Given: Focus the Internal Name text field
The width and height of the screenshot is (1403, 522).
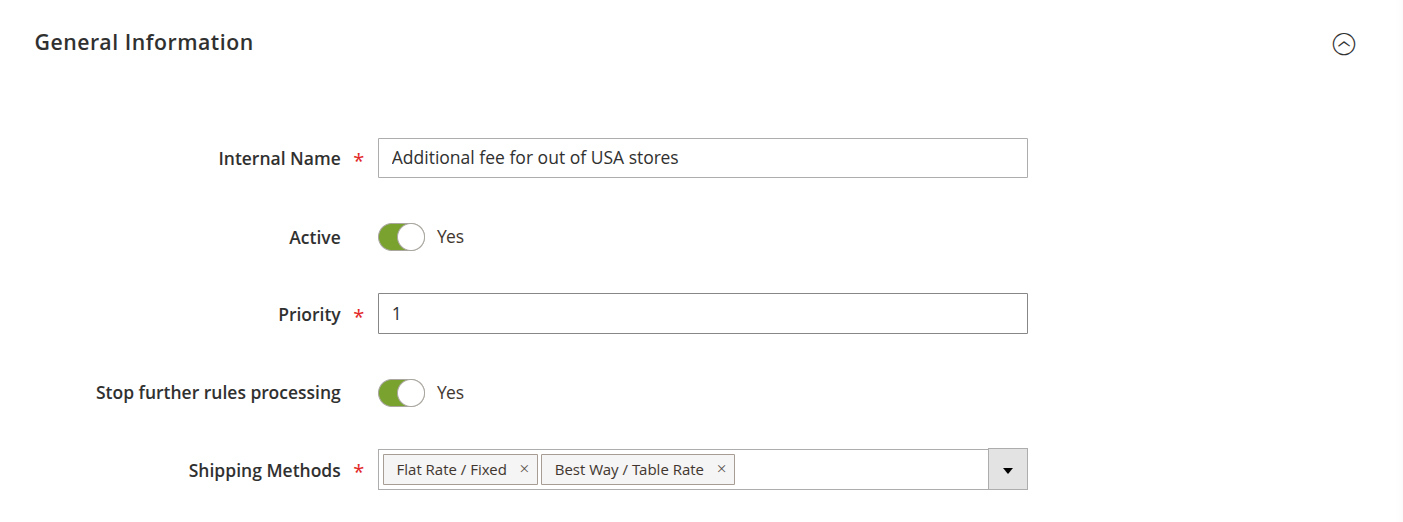Looking at the screenshot, I should (x=702, y=158).
